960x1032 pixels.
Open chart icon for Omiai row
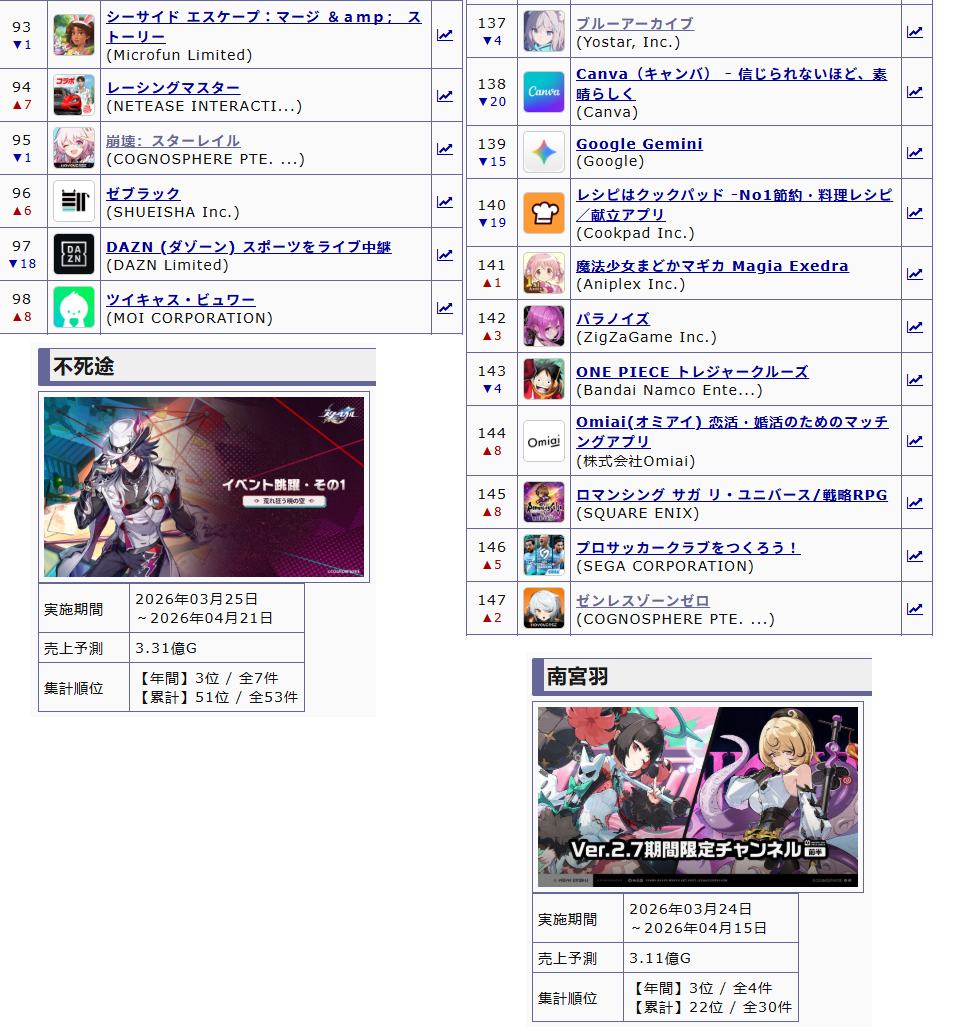point(915,441)
